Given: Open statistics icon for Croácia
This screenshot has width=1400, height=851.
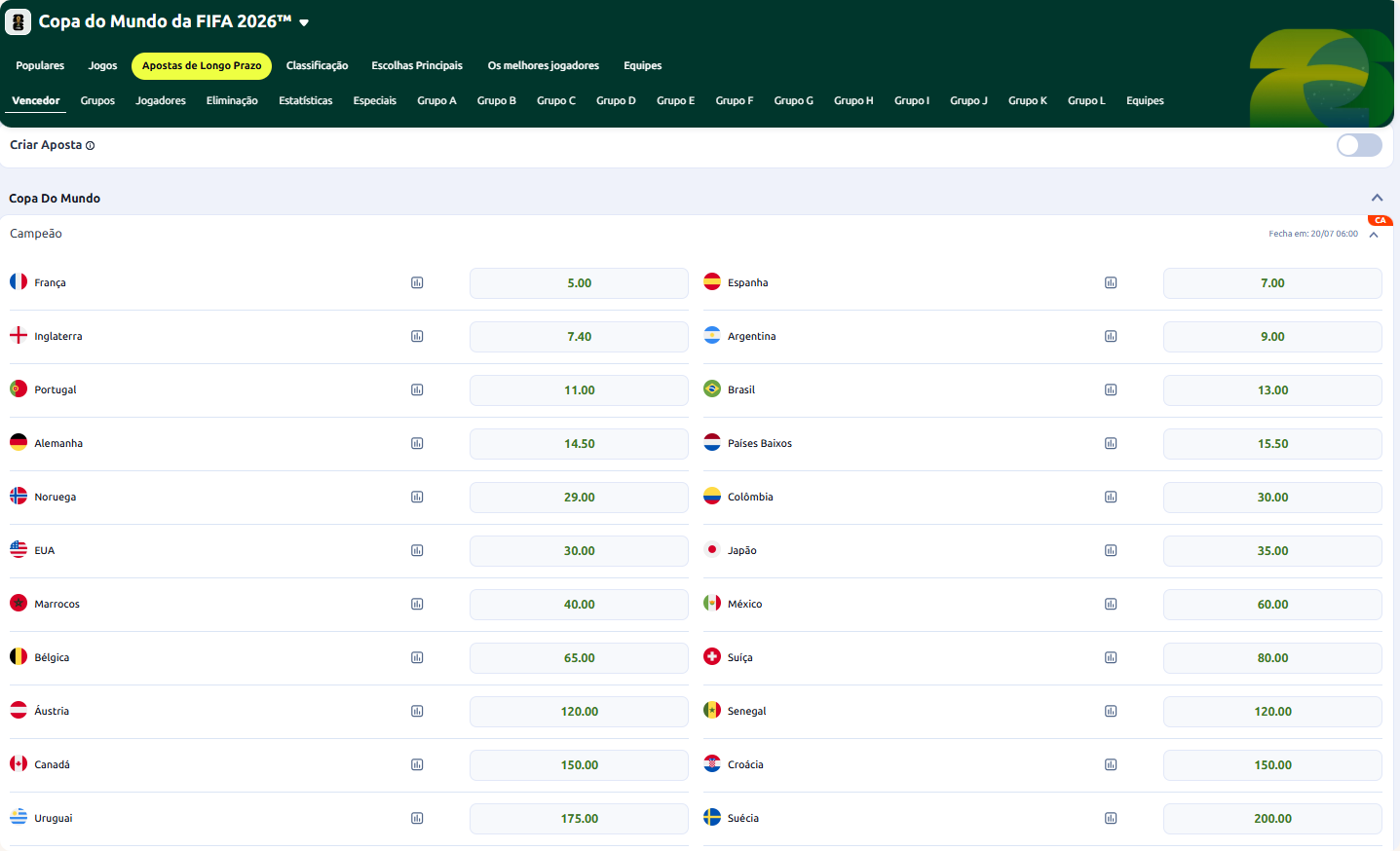Looking at the screenshot, I should (1111, 765).
